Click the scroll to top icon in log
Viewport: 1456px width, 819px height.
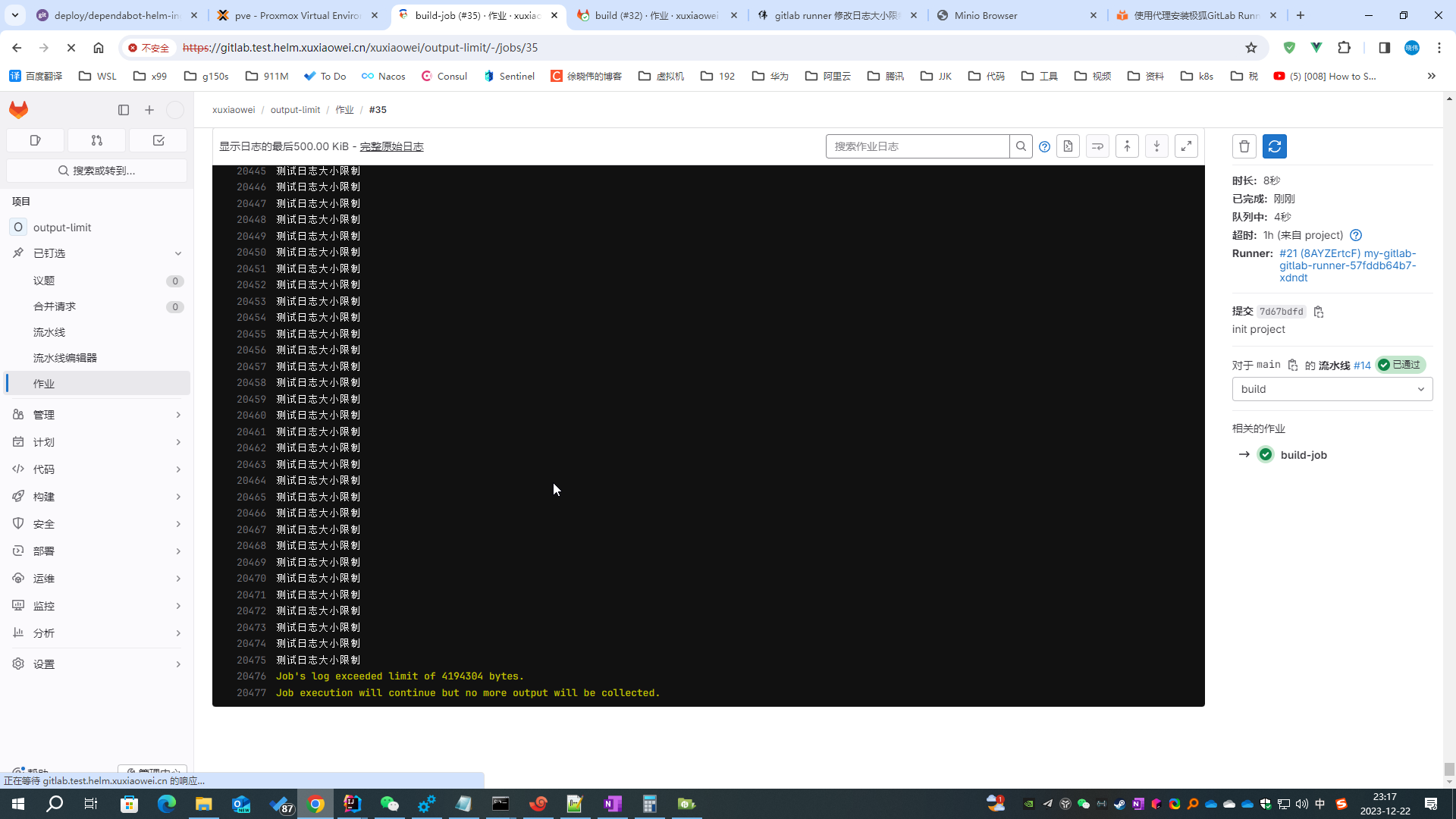(x=1127, y=147)
